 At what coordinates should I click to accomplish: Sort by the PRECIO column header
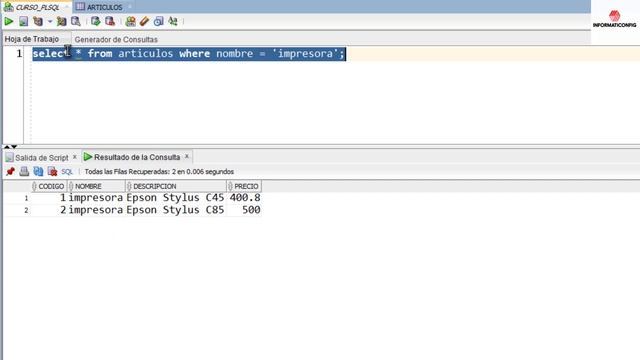[x=244, y=186]
